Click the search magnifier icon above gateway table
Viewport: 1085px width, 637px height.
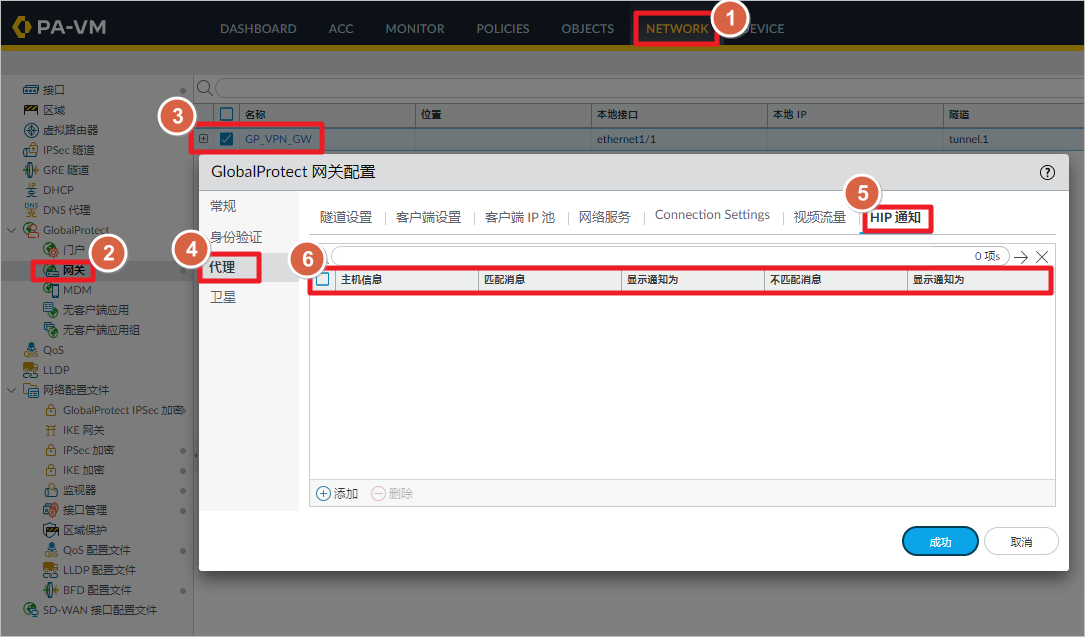click(204, 88)
